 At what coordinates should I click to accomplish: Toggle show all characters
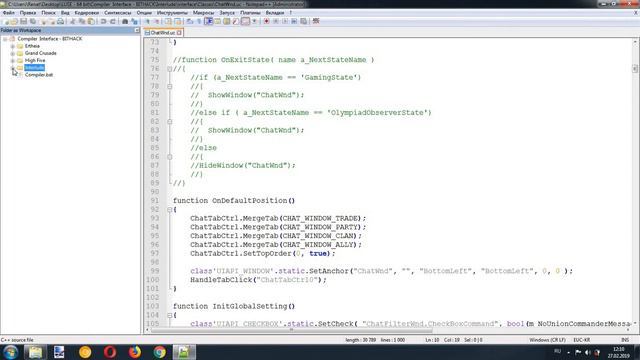click(199, 21)
